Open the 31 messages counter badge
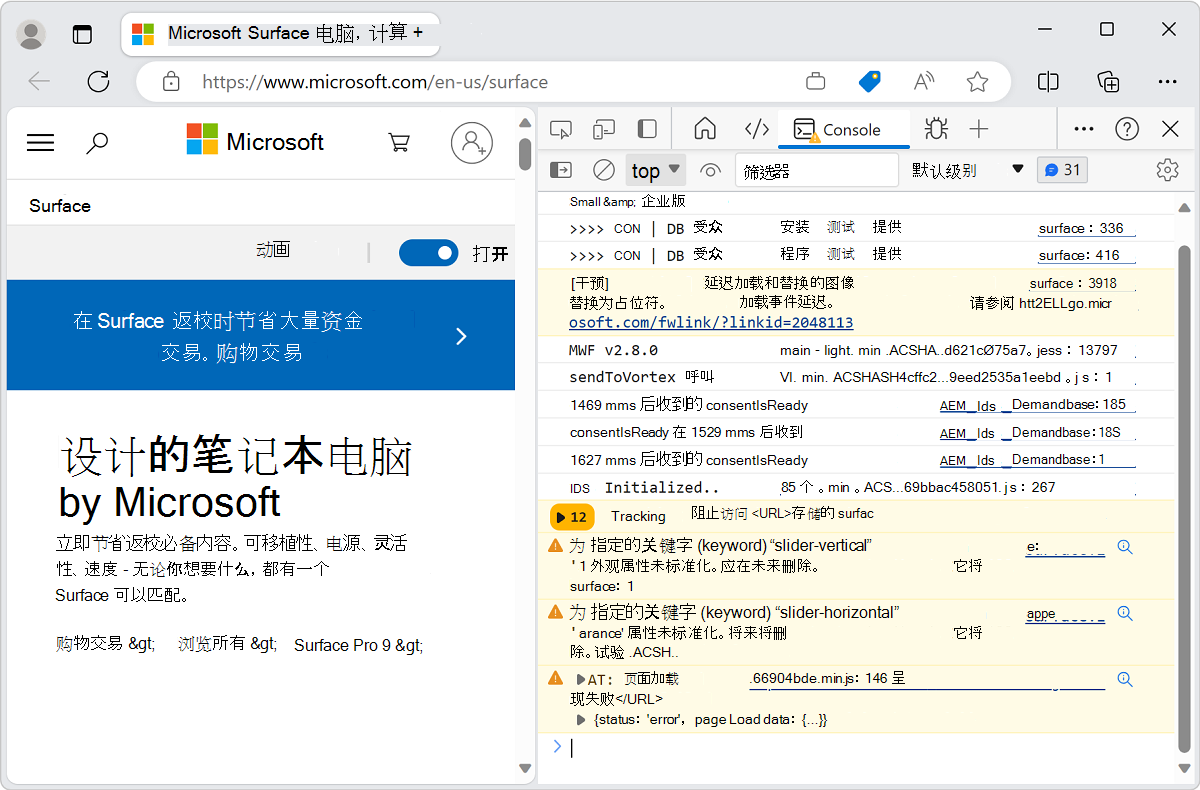The height and width of the screenshot is (790, 1200). (x=1062, y=170)
